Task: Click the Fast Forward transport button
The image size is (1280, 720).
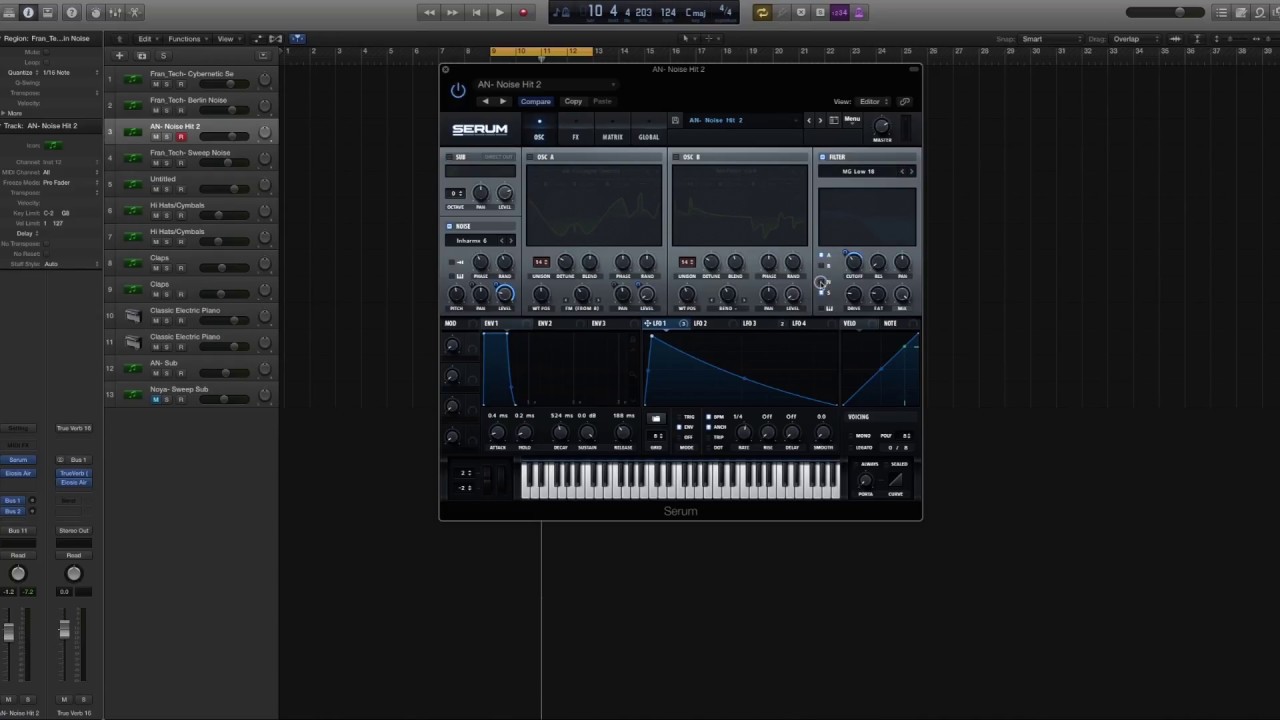Action: tap(453, 12)
